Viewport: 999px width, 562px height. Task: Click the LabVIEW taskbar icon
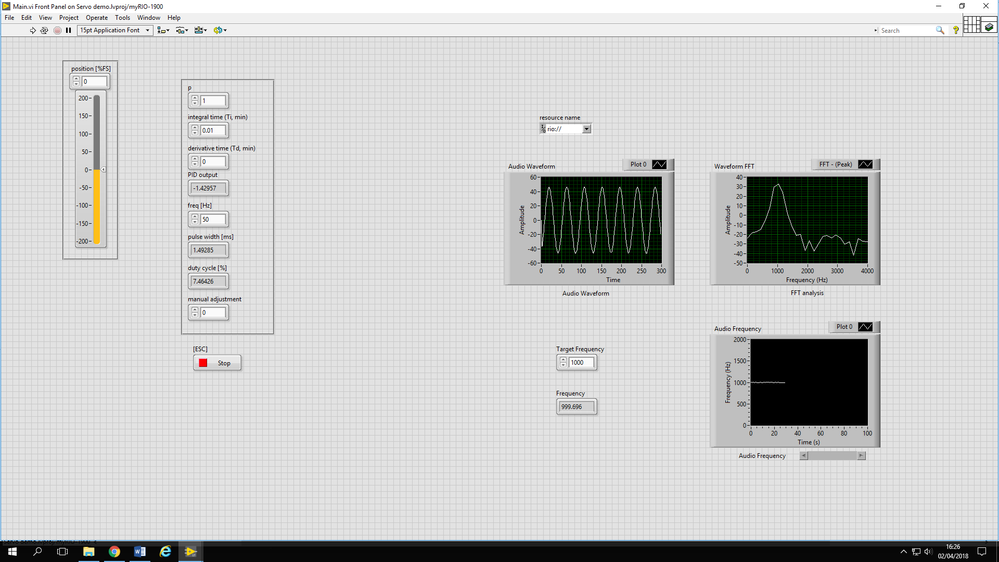190,552
